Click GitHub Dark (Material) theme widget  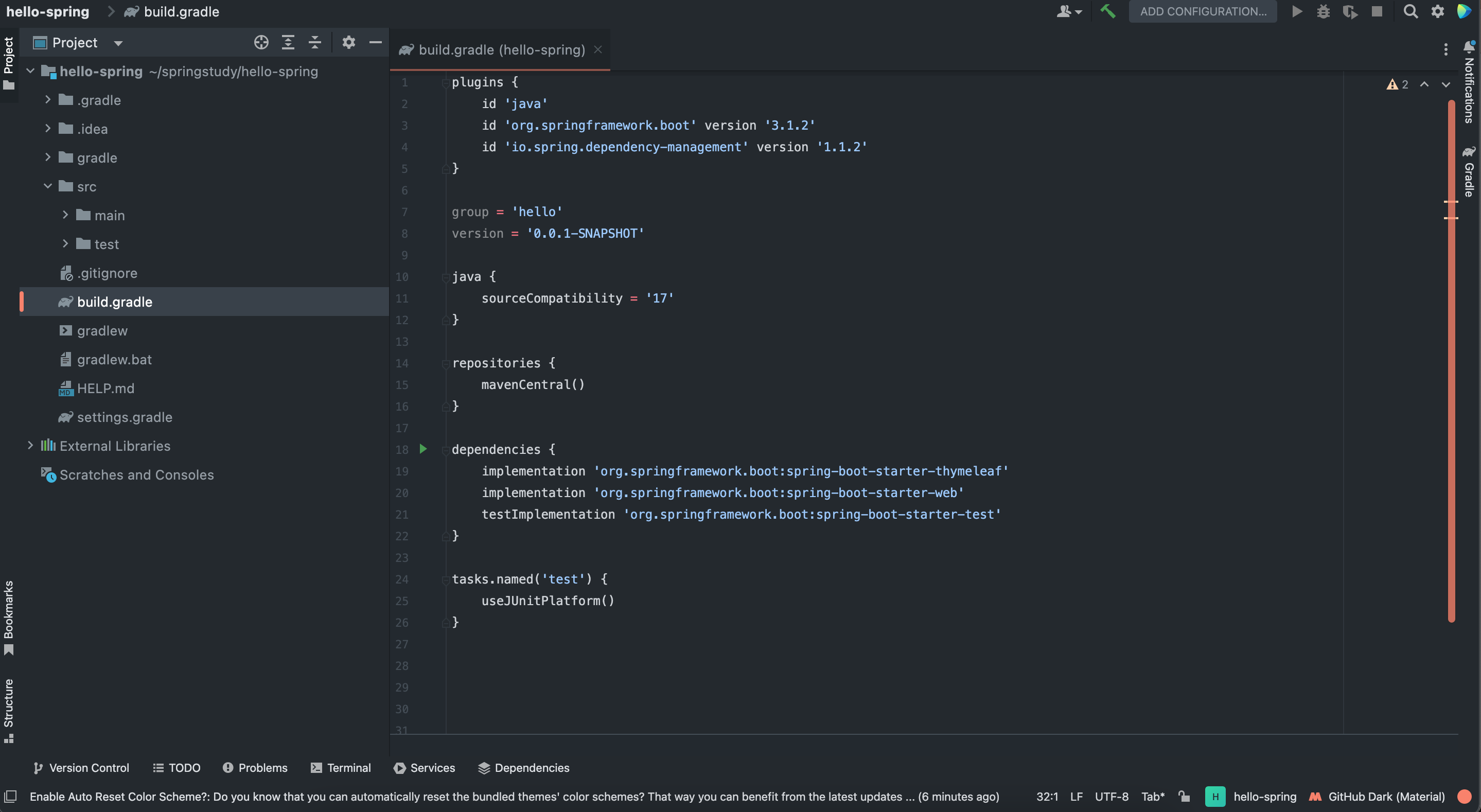[1377, 797]
